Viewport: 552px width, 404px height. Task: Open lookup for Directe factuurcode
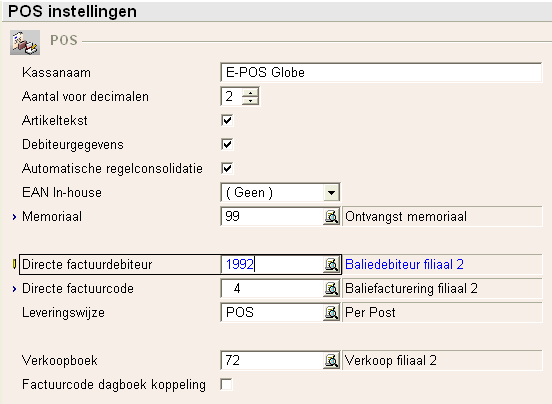click(331, 289)
